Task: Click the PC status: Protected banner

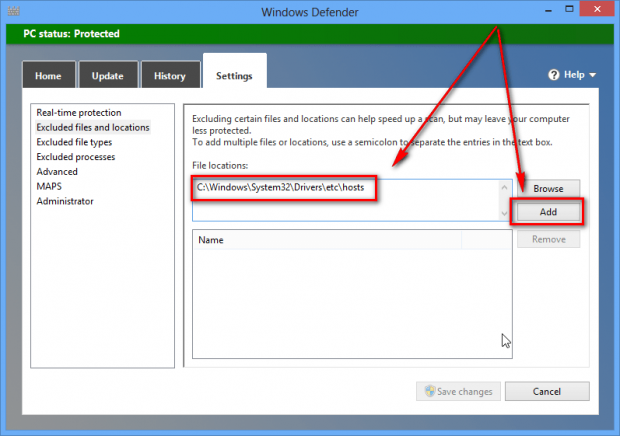Action: pos(310,34)
